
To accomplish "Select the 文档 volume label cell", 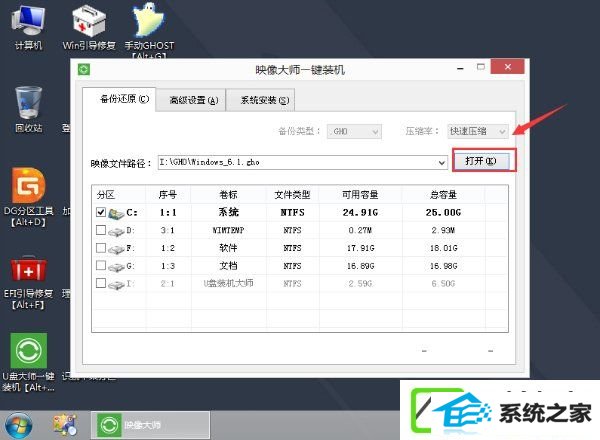I will [228, 266].
